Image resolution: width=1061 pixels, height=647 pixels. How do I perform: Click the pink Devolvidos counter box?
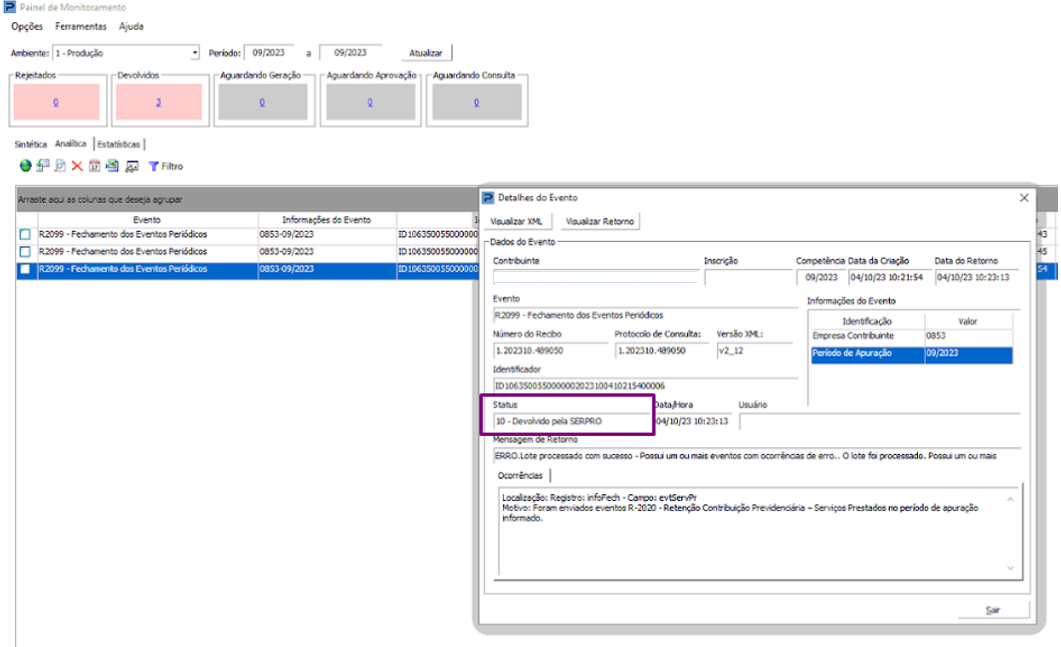159,102
